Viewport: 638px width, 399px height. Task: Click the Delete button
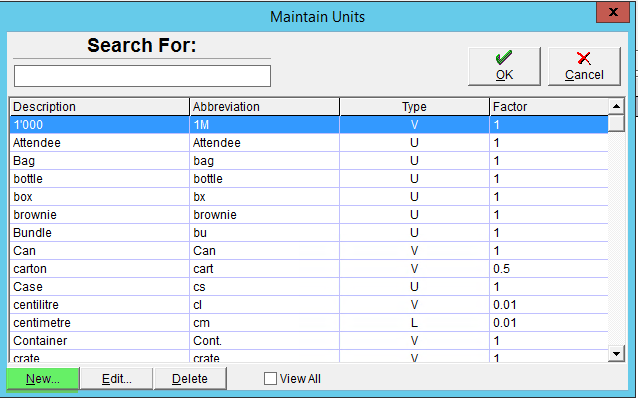[190, 379]
